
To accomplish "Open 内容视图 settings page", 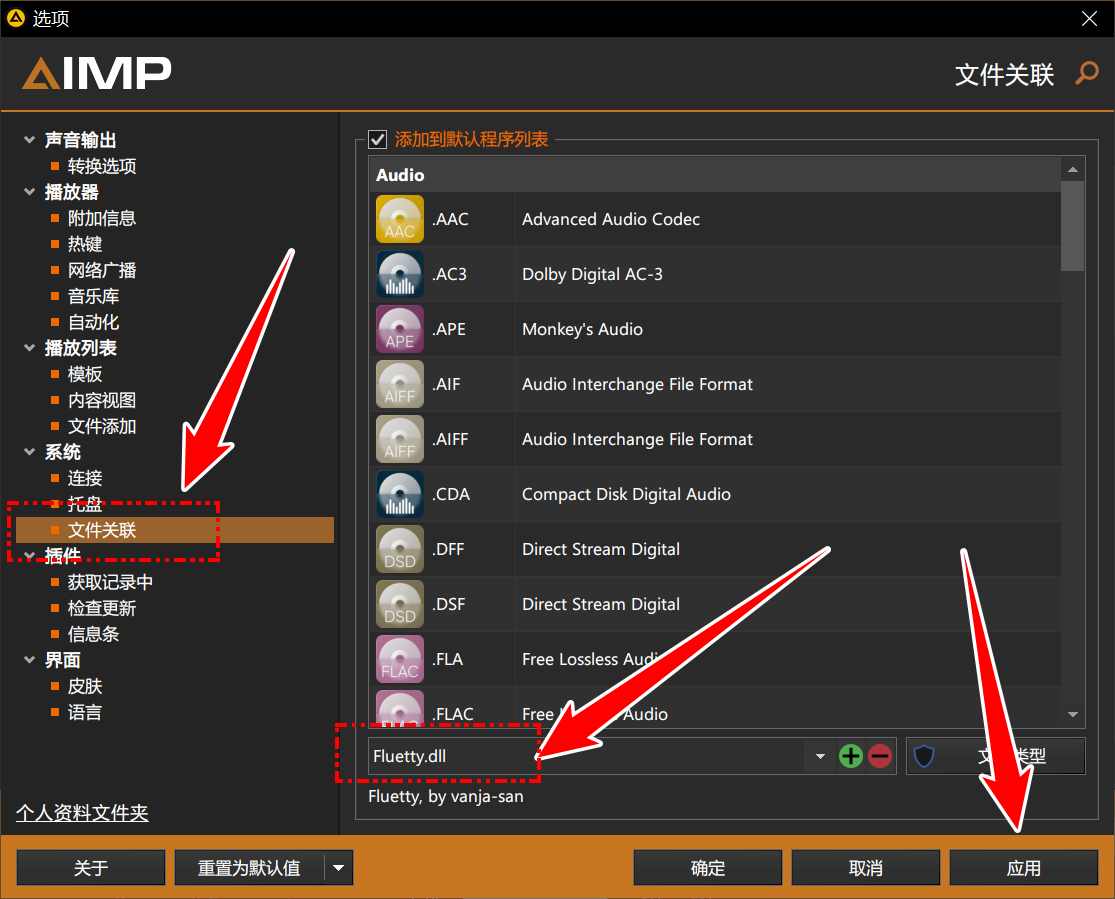I will (102, 400).
